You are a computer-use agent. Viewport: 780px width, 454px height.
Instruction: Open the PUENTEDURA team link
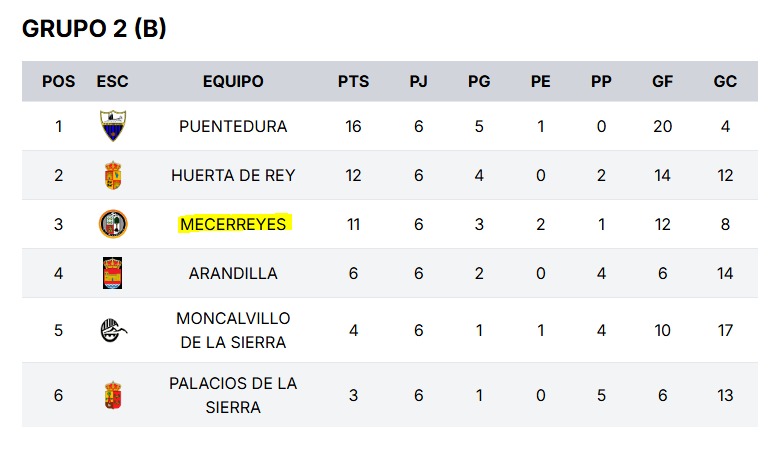(x=233, y=126)
